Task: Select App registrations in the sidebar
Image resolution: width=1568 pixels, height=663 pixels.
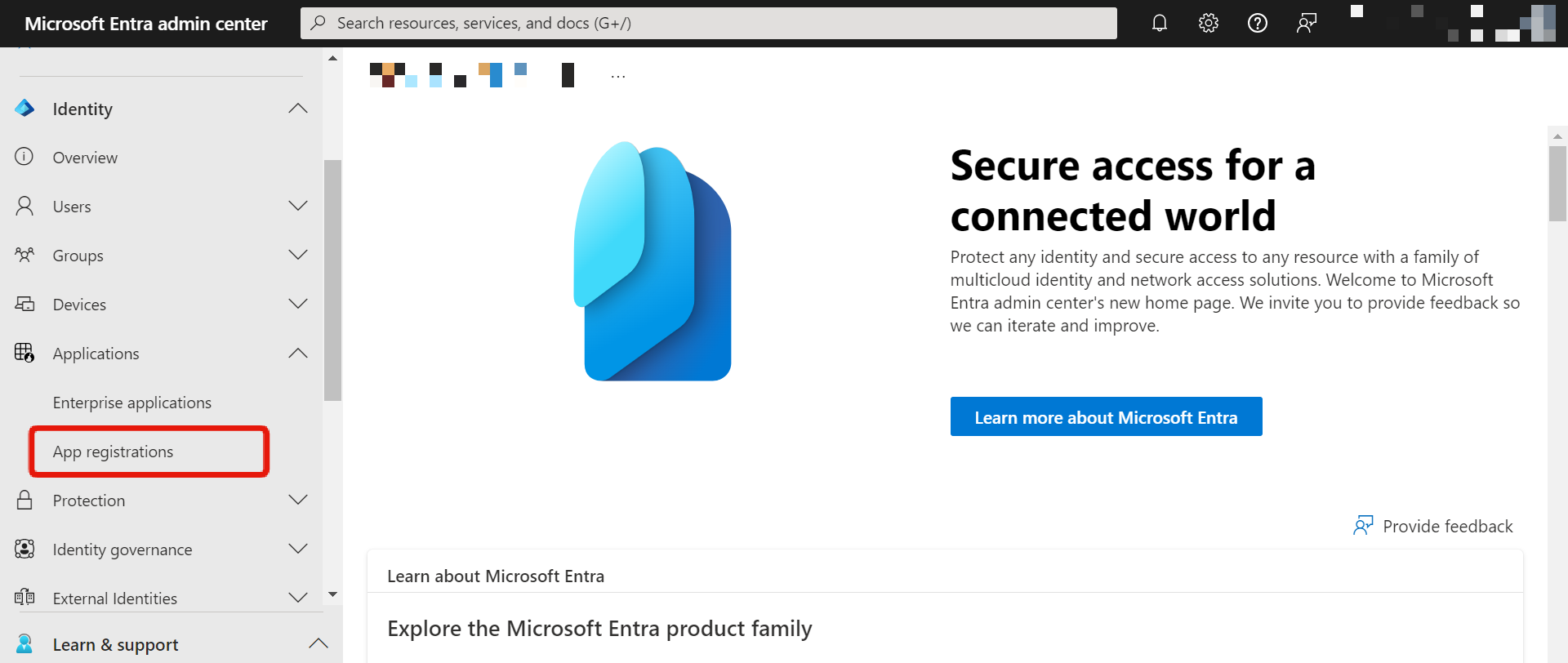Action: pyautogui.click(x=113, y=451)
